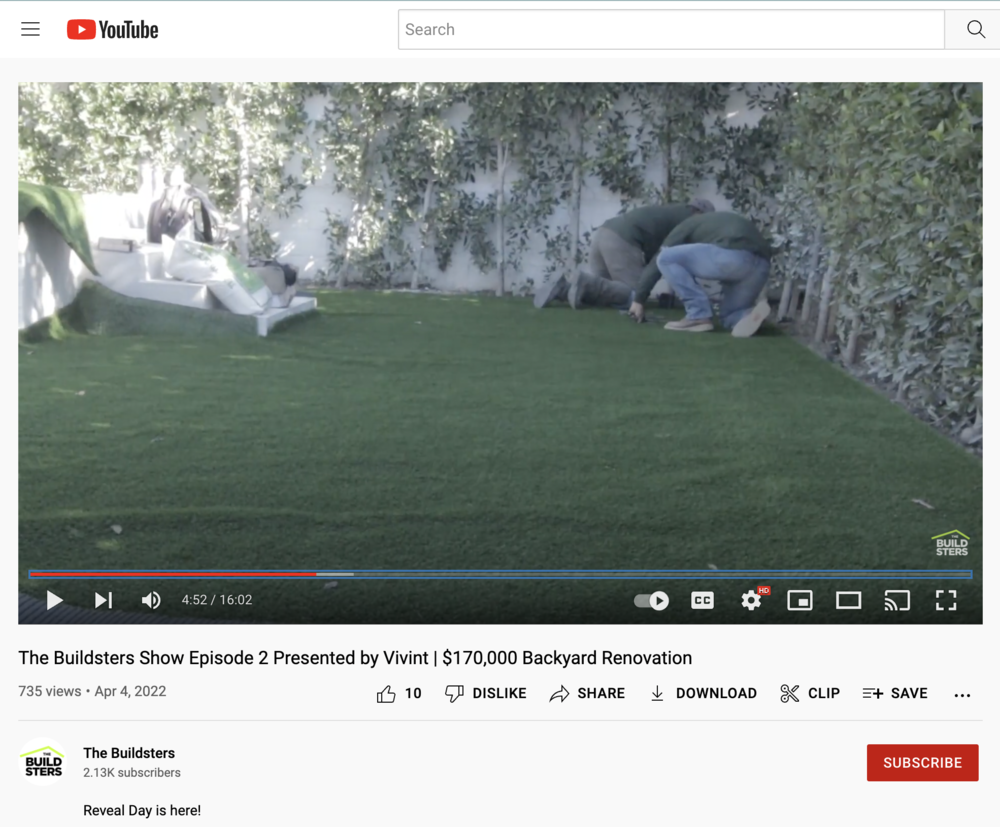Expand more actions three-dot menu
This screenshot has width=1000, height=827.
pyautogui.click(x=962, y=695)
